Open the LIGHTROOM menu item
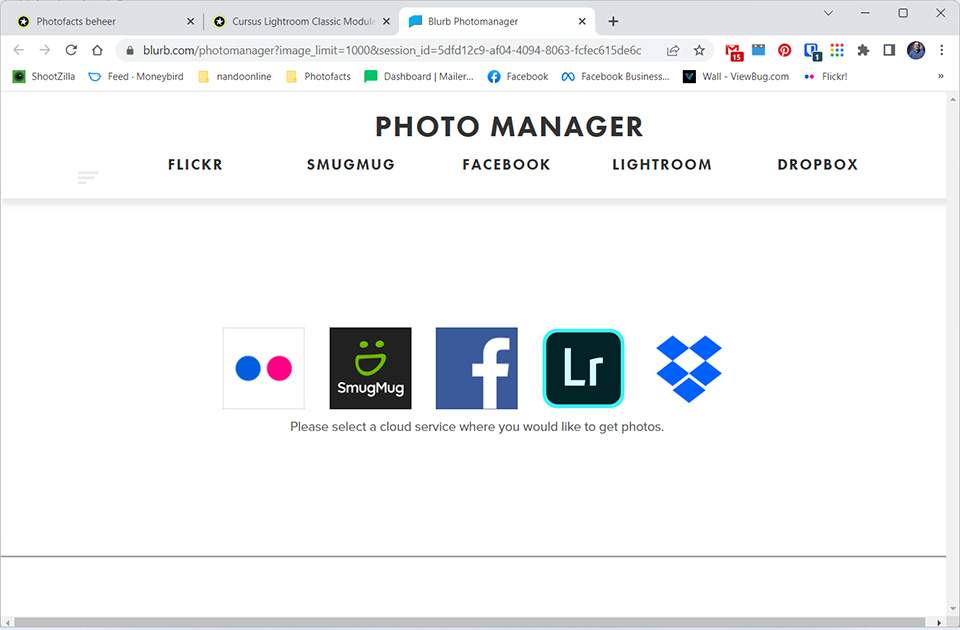Image resolution: width=960 pixels, height=630 pixels. click(662, 165)
